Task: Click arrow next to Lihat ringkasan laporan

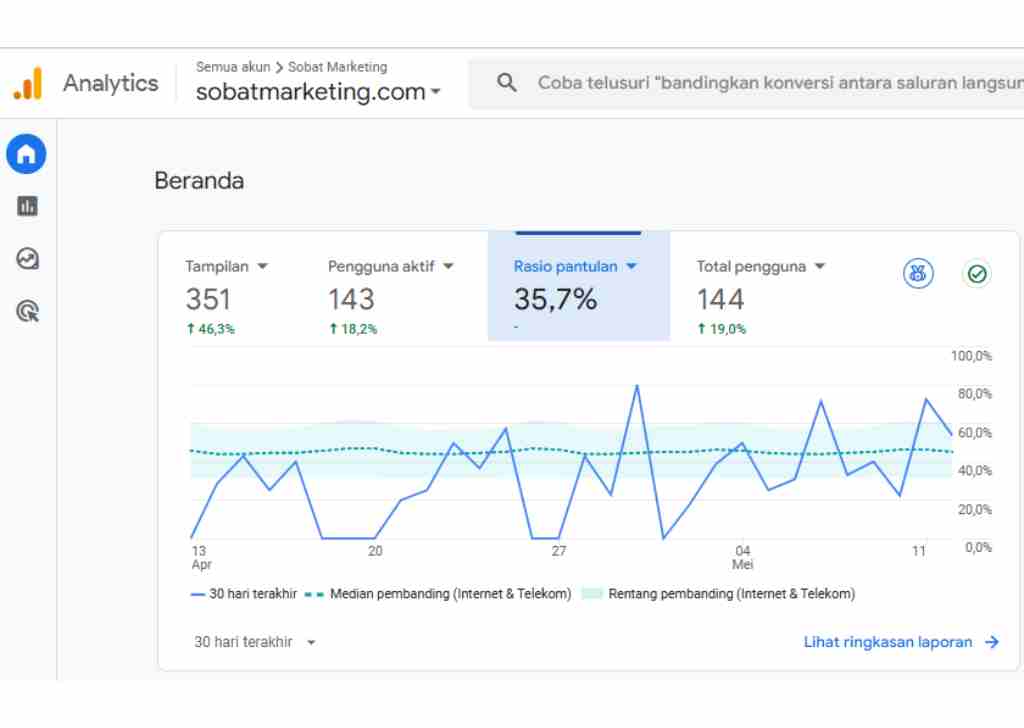Action: [x=991, y=642]
